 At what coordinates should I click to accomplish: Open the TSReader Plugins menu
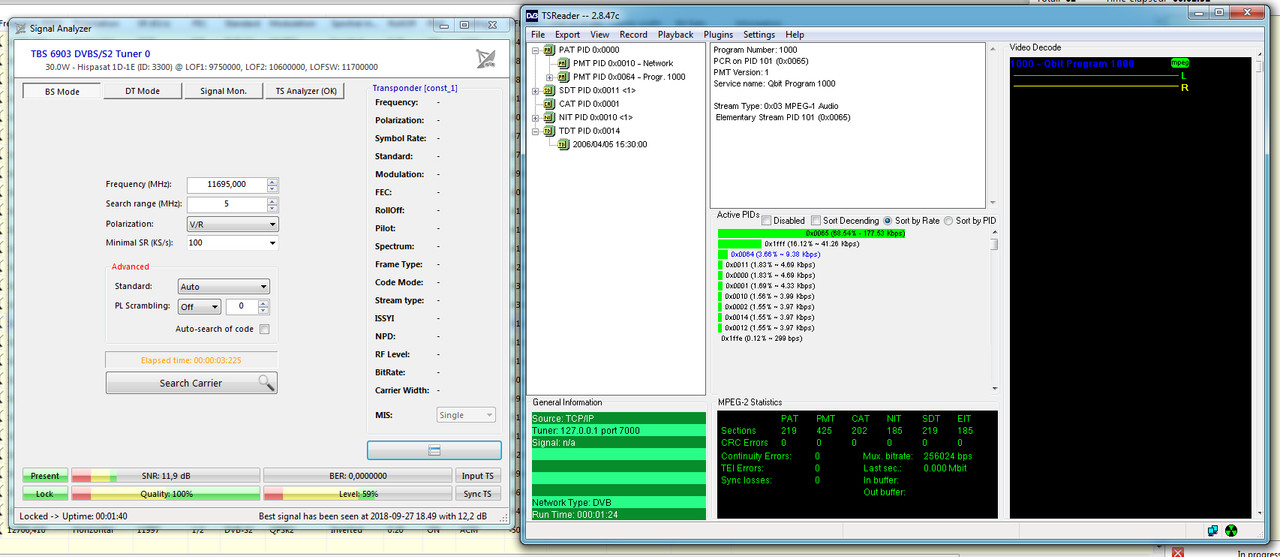[718, 34]
